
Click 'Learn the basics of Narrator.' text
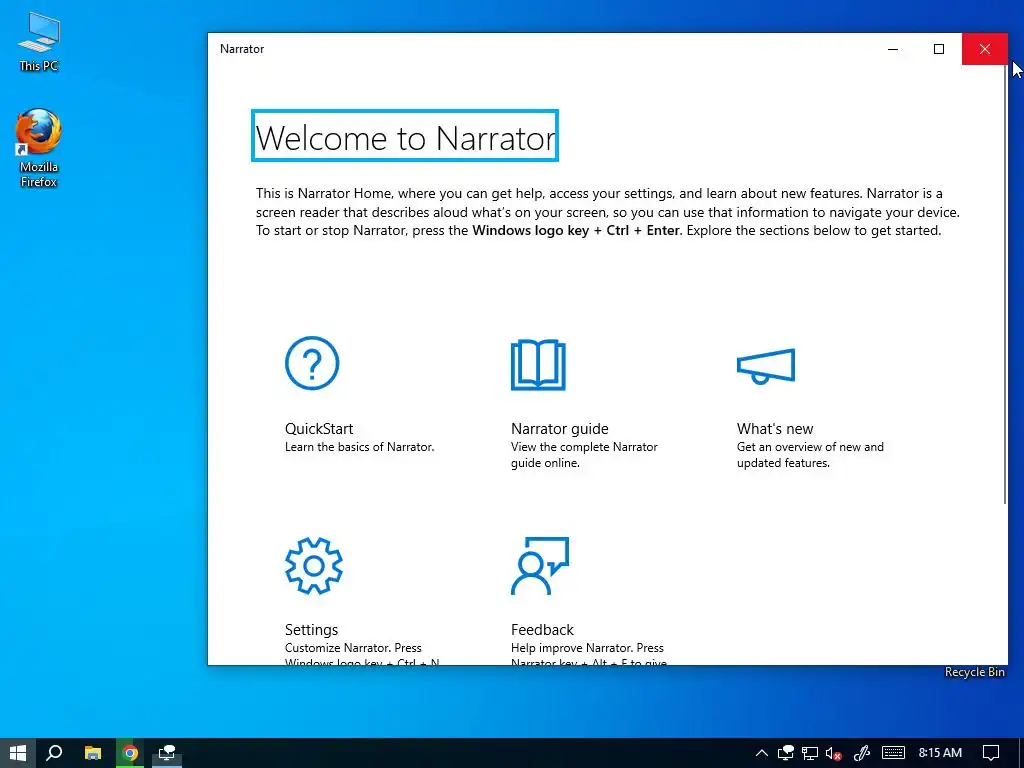click(x=359, y=447)
